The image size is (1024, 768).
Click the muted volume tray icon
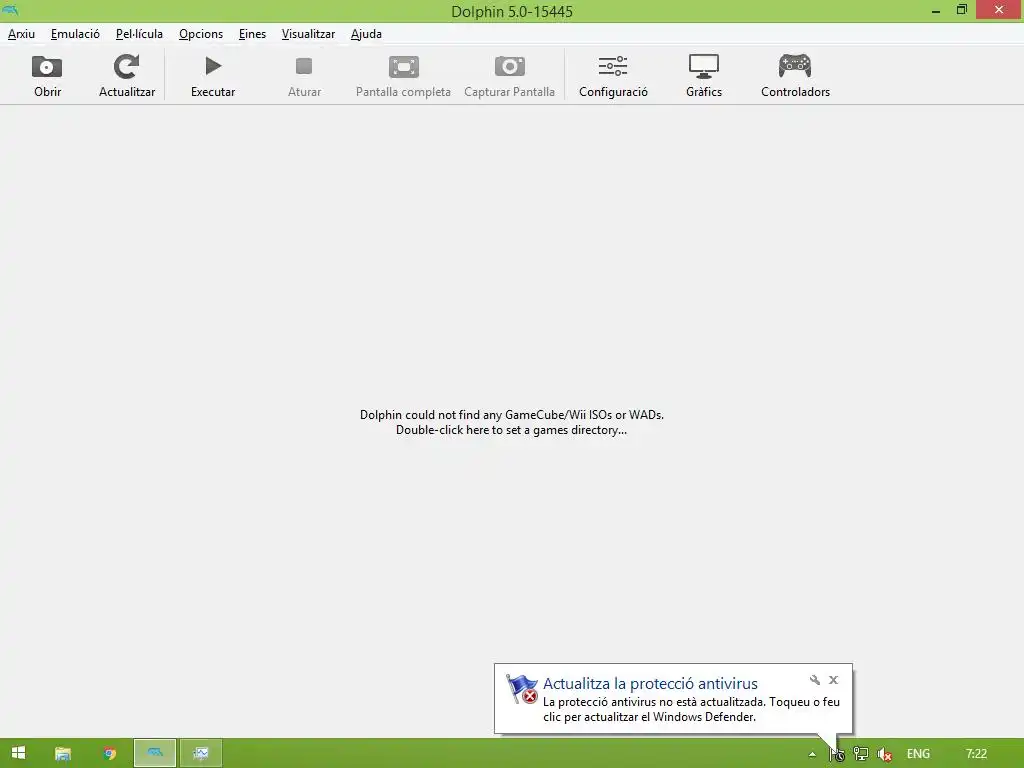click(x=885, y=754)
